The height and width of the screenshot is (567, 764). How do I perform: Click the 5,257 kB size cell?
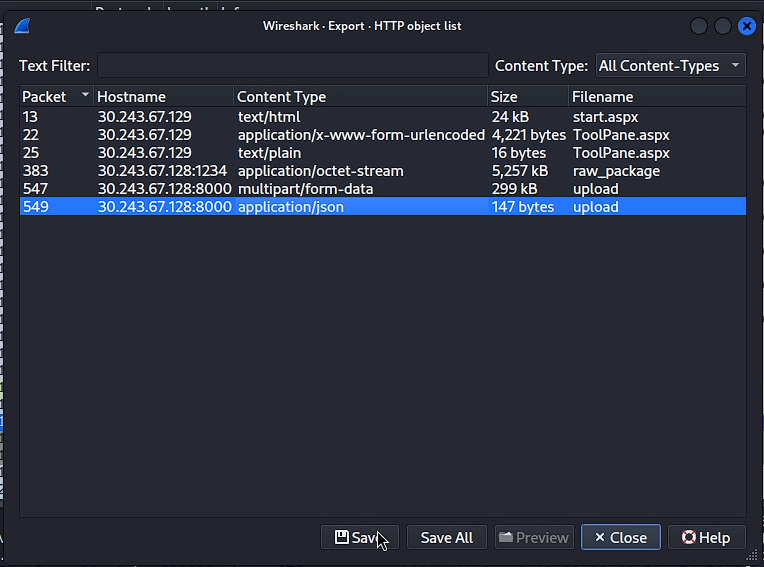pos(520,171)
